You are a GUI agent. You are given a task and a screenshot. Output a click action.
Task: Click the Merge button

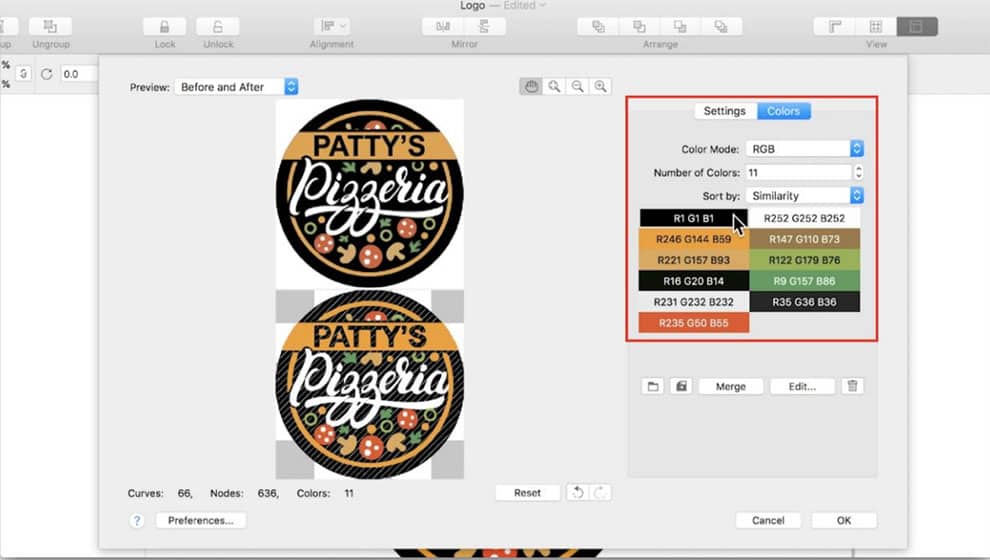(x=730, y=386)
